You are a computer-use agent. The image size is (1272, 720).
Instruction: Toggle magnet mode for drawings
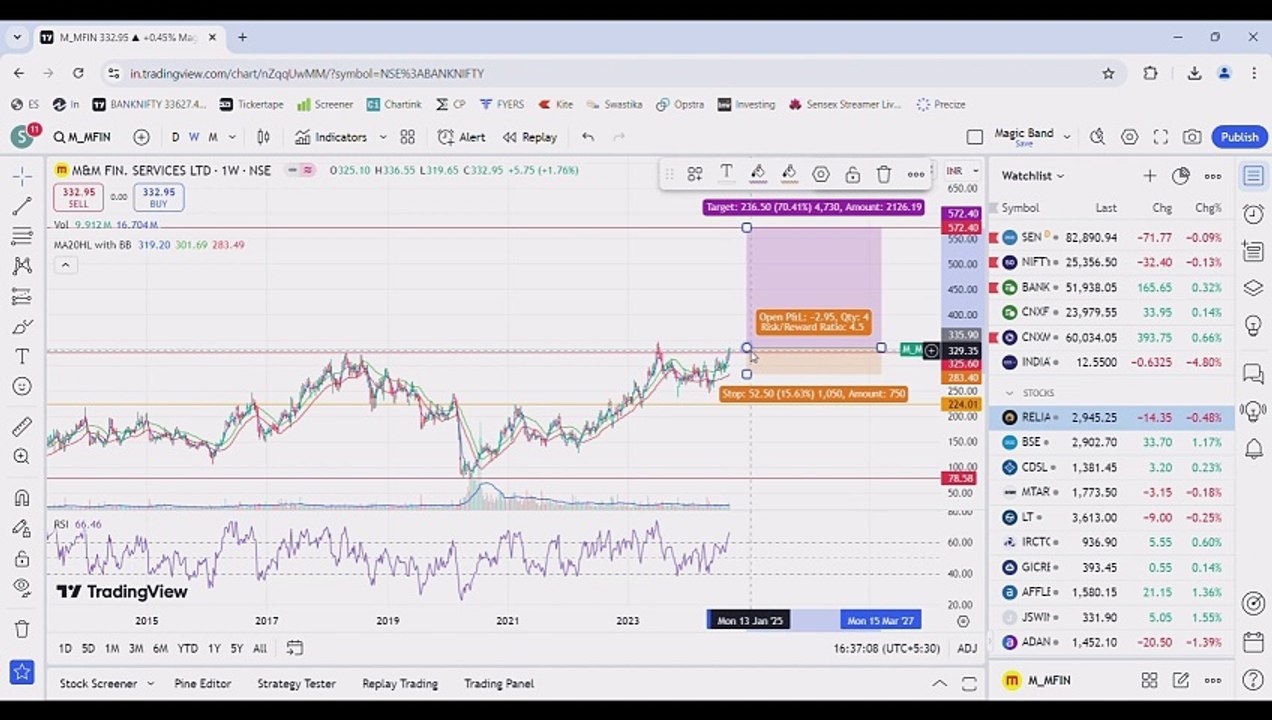21,498
